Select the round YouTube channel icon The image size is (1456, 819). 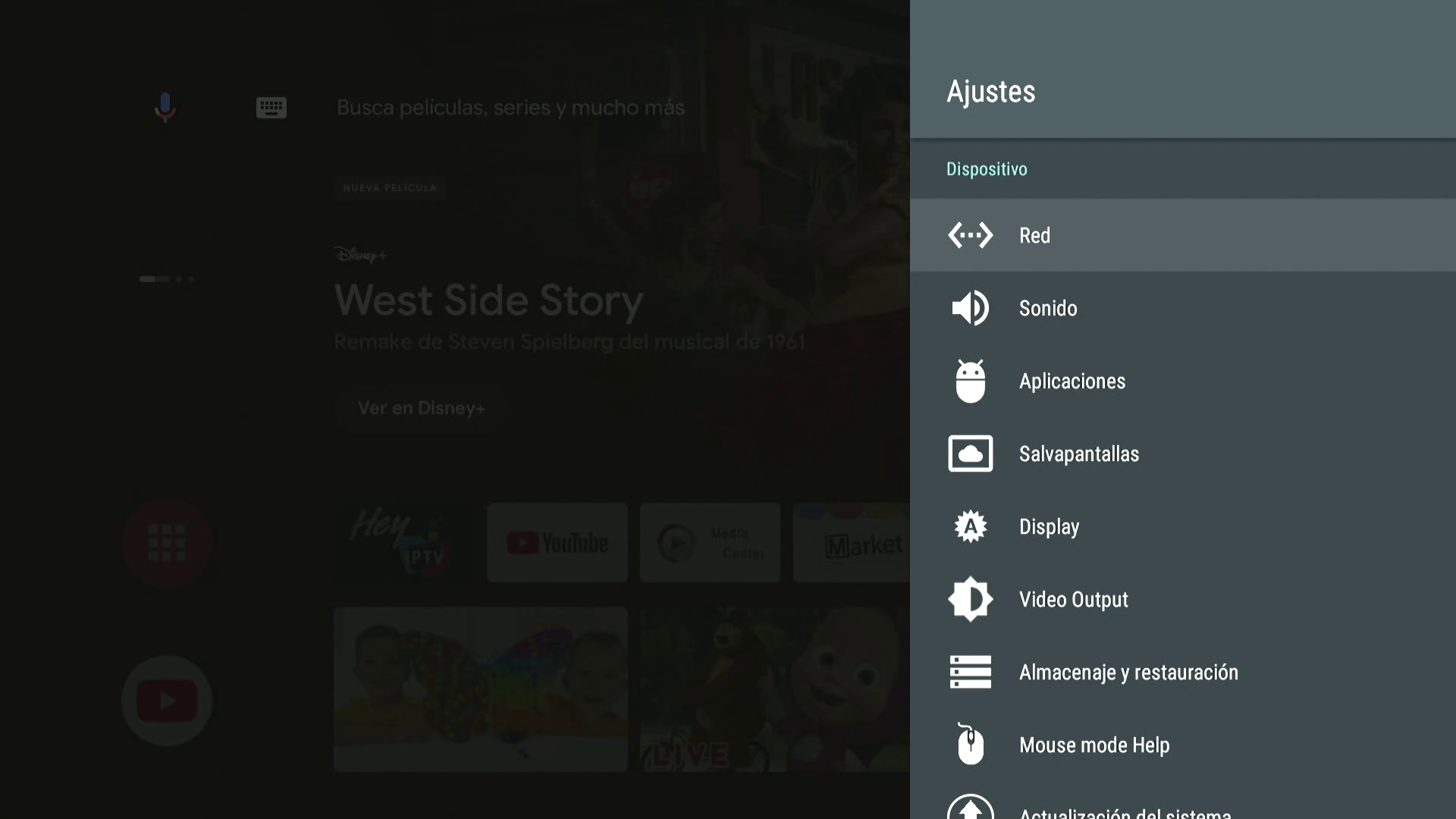coord(166,701)
